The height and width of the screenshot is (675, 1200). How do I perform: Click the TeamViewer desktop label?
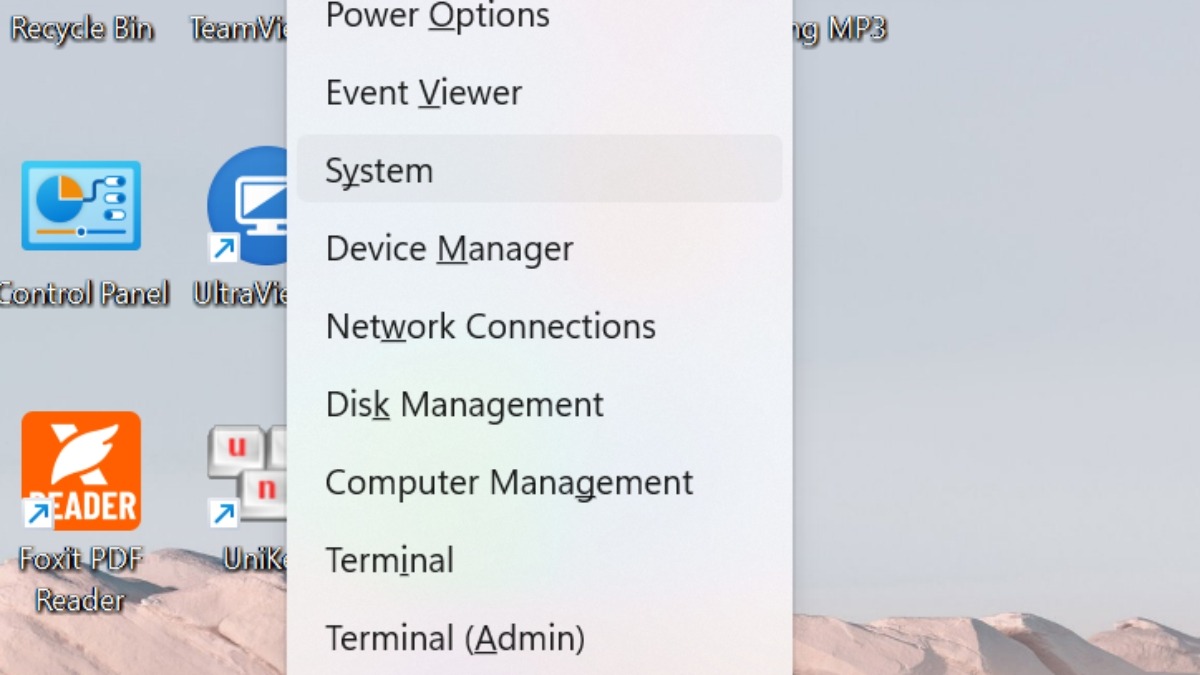tap(238, 29)
